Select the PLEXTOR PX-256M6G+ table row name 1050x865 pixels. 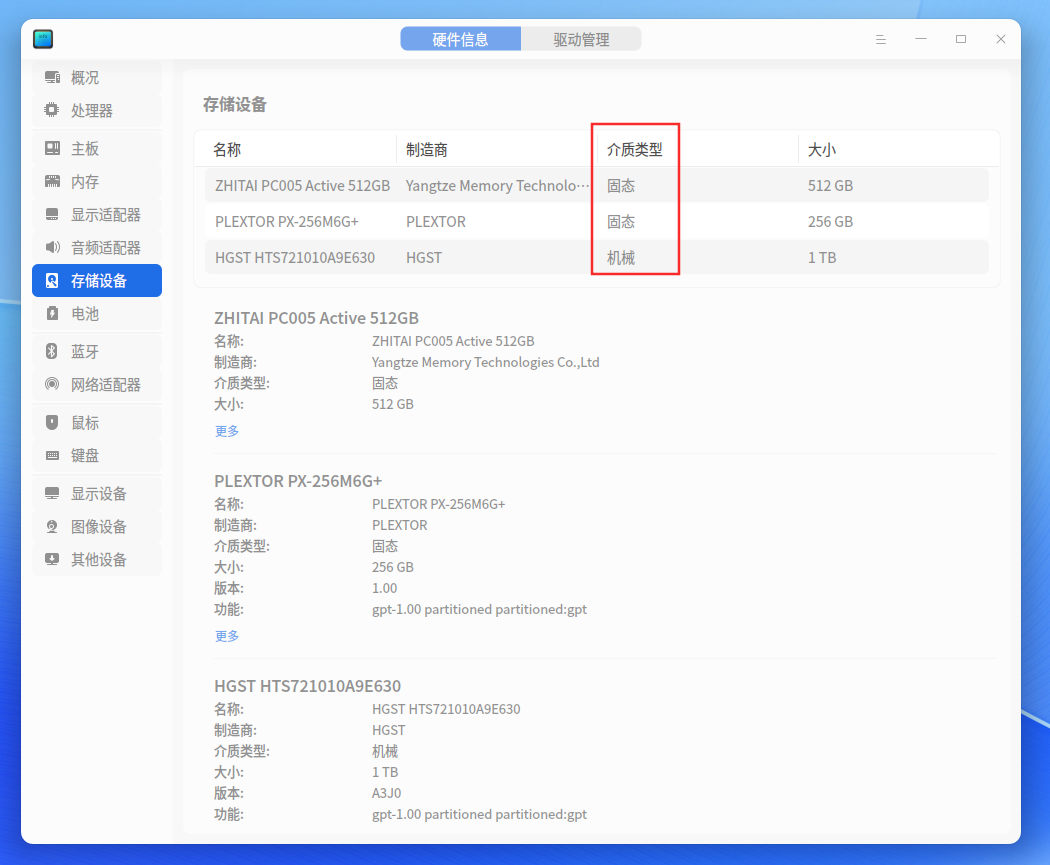(287, 222)
